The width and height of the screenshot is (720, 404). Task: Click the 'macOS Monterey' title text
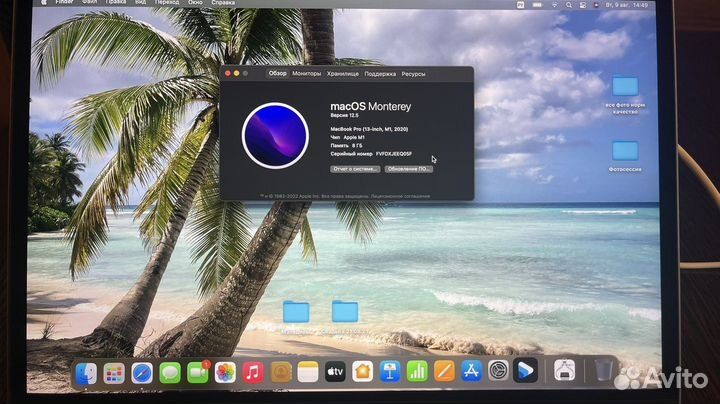tap(371, 107)
